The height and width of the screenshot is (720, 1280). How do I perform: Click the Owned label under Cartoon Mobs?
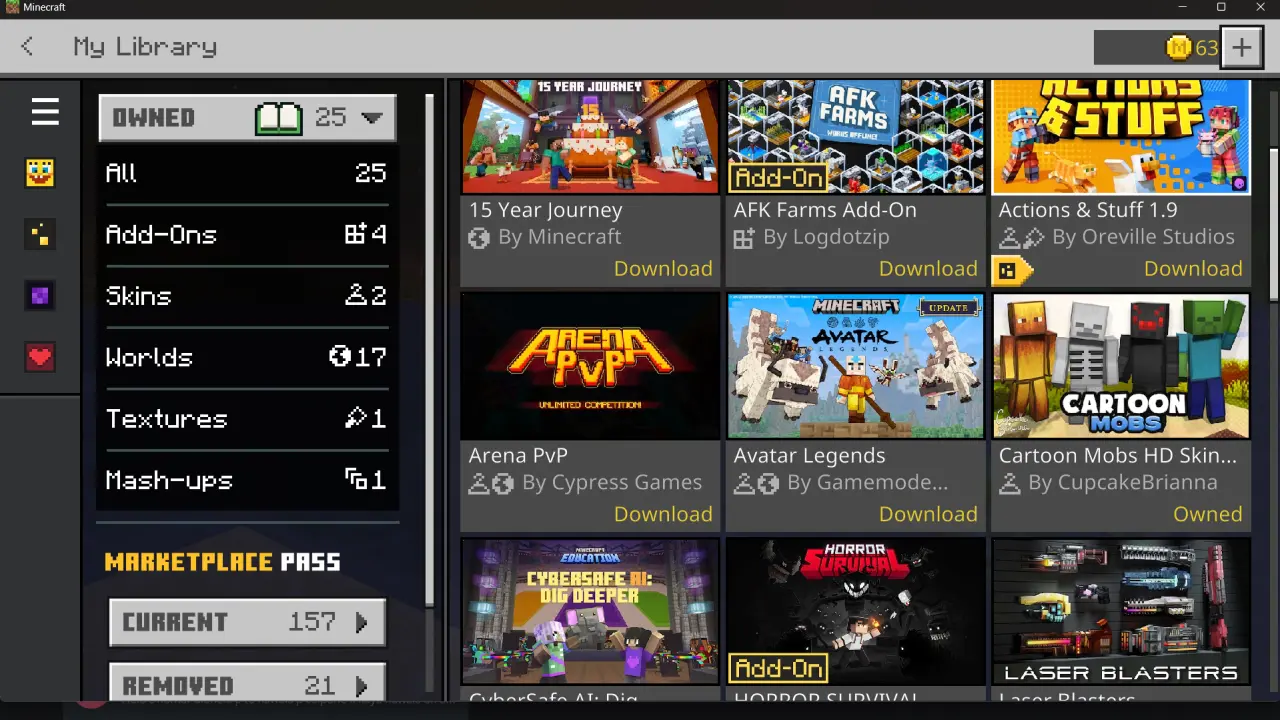(x=1208, y=514)
